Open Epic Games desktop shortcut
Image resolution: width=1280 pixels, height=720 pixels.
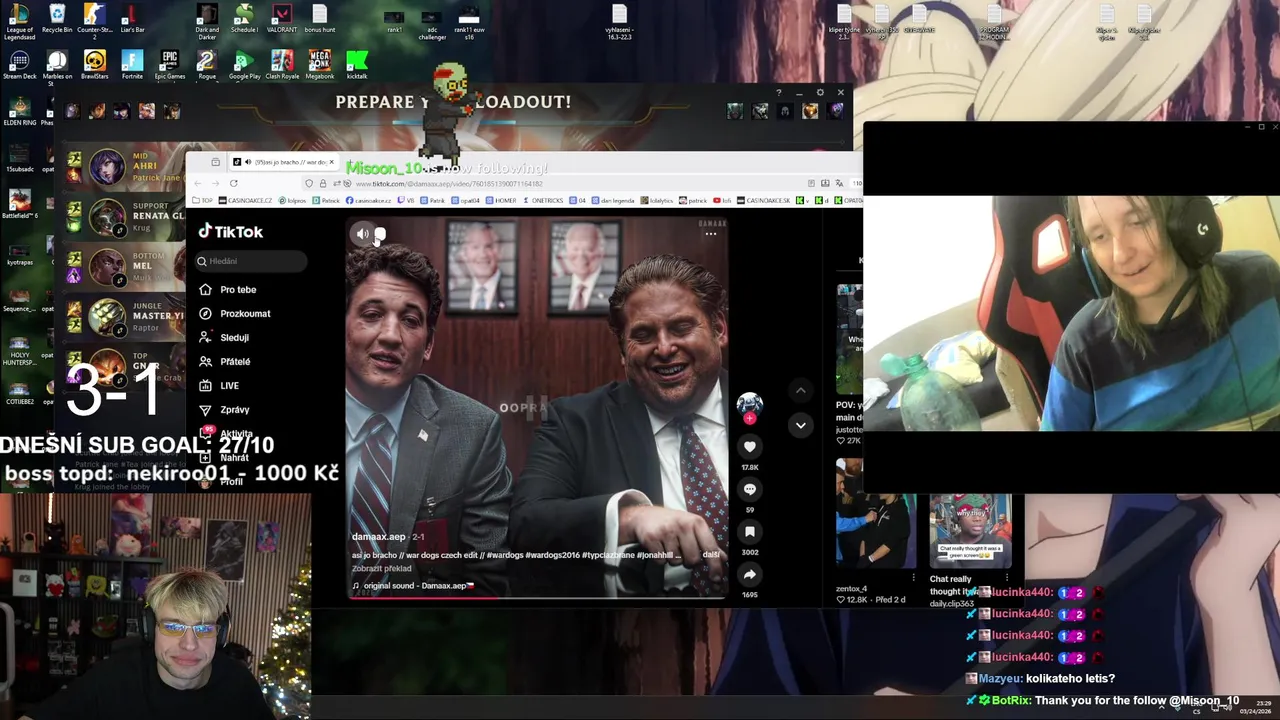tap(169, 65)
